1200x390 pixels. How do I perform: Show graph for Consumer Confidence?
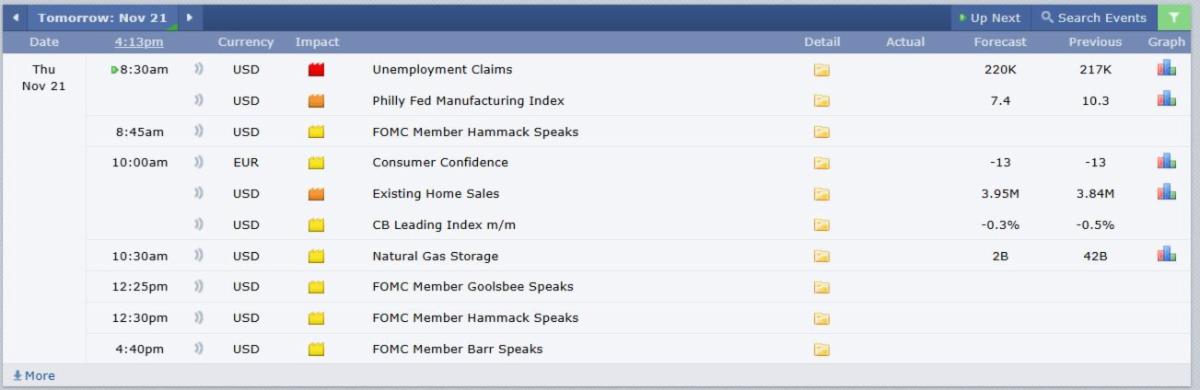(1166, 161)
